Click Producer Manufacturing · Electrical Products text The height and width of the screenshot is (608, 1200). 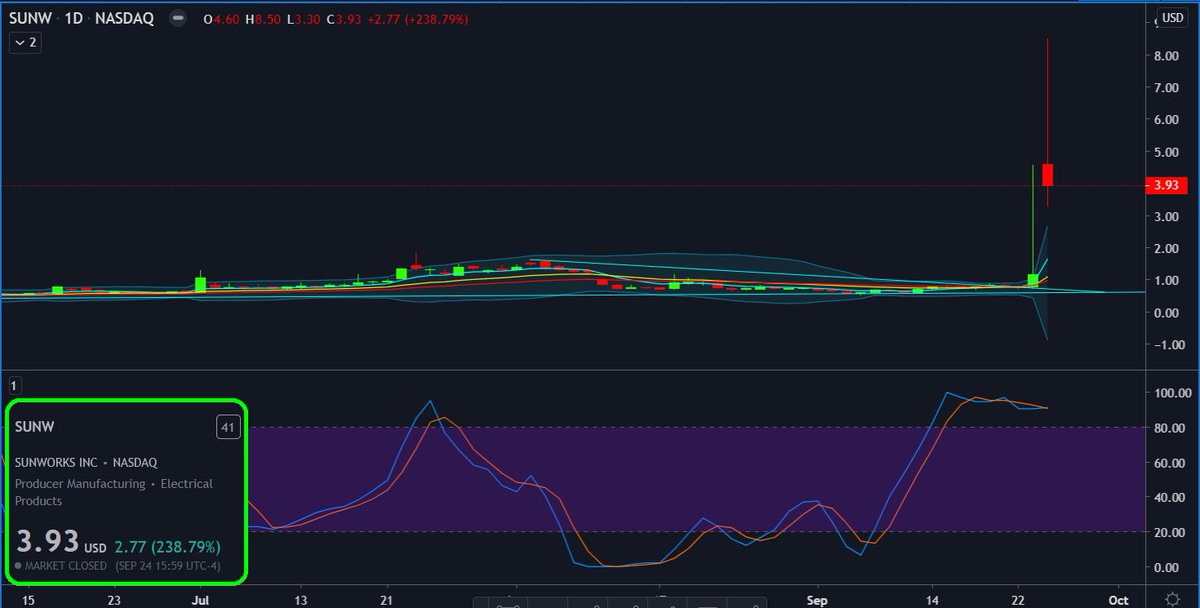coord(114,492)
